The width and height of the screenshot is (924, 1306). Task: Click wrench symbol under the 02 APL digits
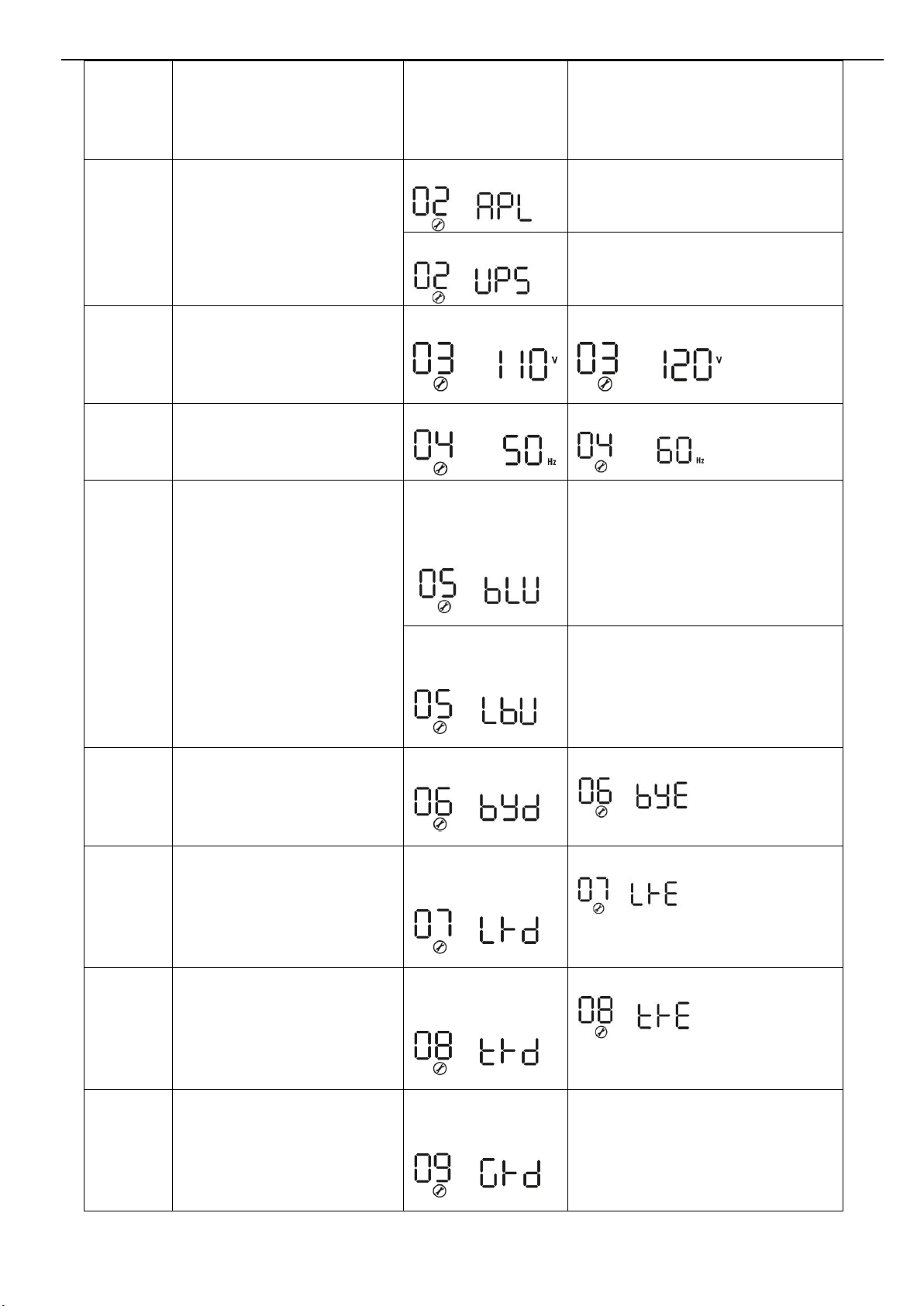[438, 226]
